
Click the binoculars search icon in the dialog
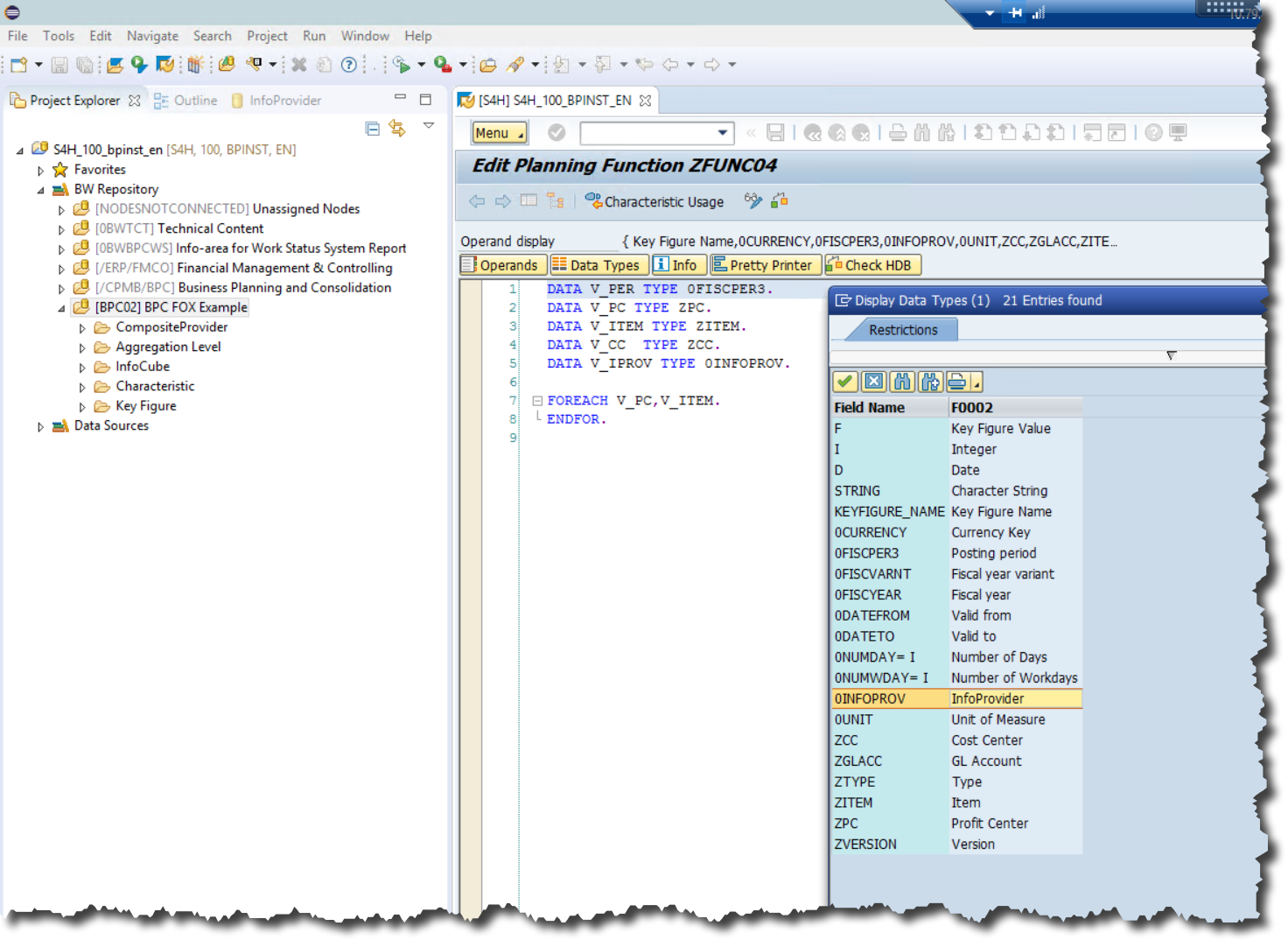point(902,382)
